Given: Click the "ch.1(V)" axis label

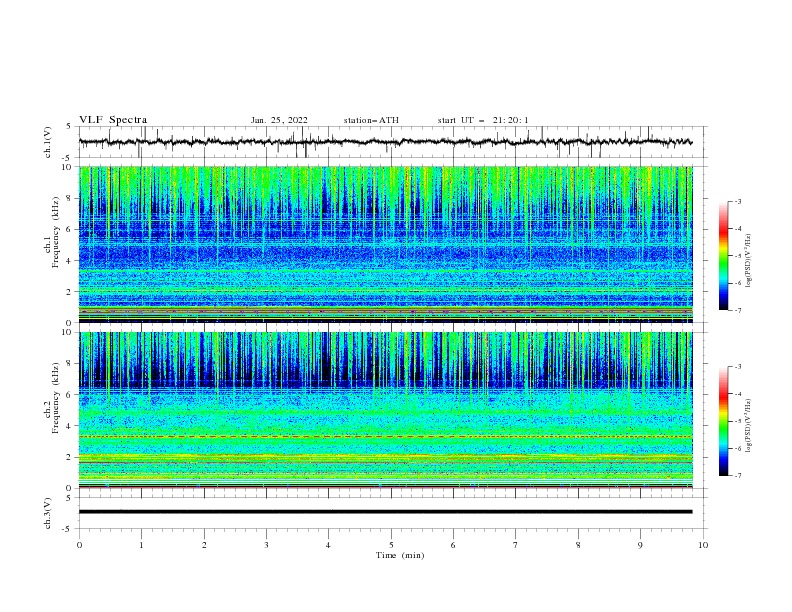Looking at the screenshot, I should point(48,142).
